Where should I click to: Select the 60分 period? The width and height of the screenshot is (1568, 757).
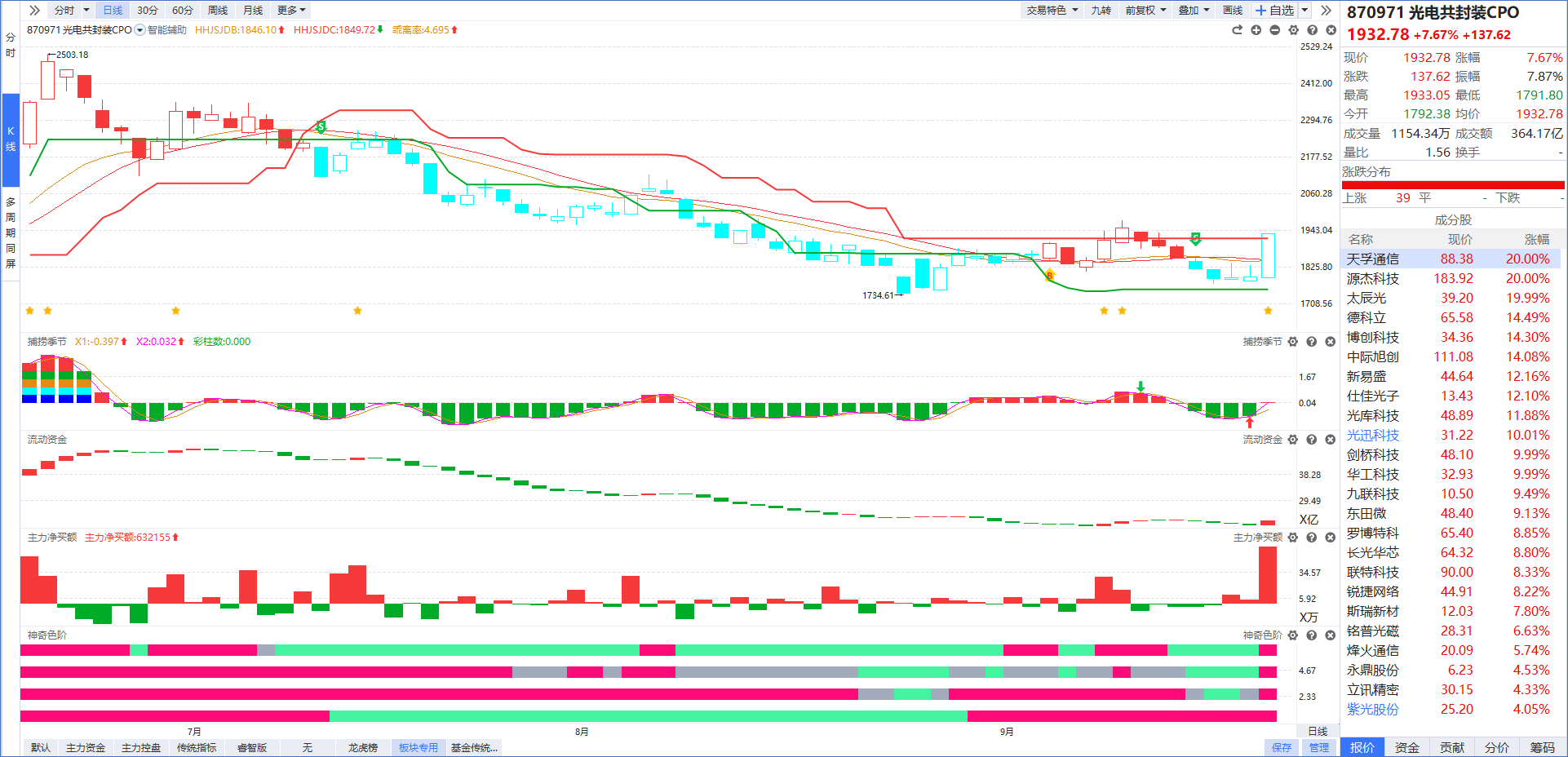pyautogui.click(x=183, y=10)
